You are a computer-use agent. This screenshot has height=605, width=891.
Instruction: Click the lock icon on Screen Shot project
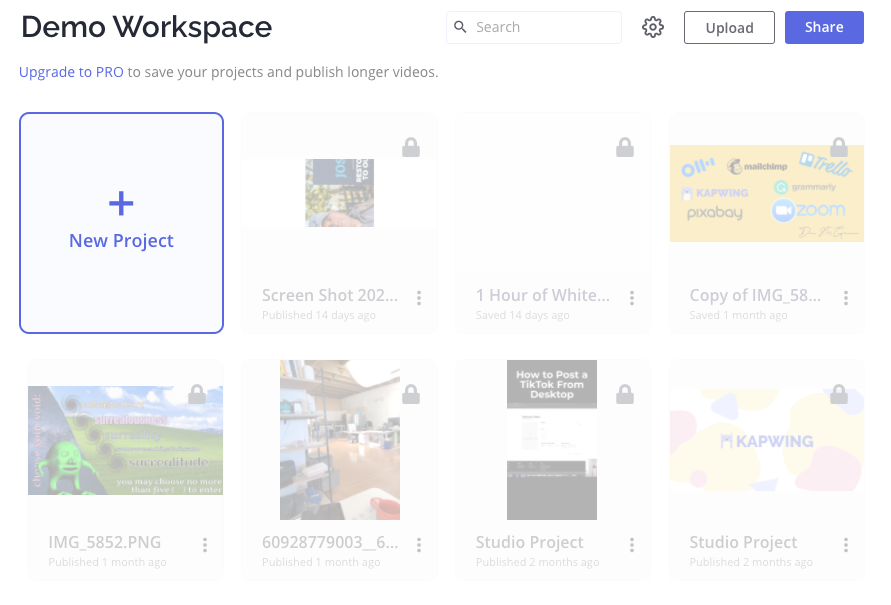(x=411, y=148)
